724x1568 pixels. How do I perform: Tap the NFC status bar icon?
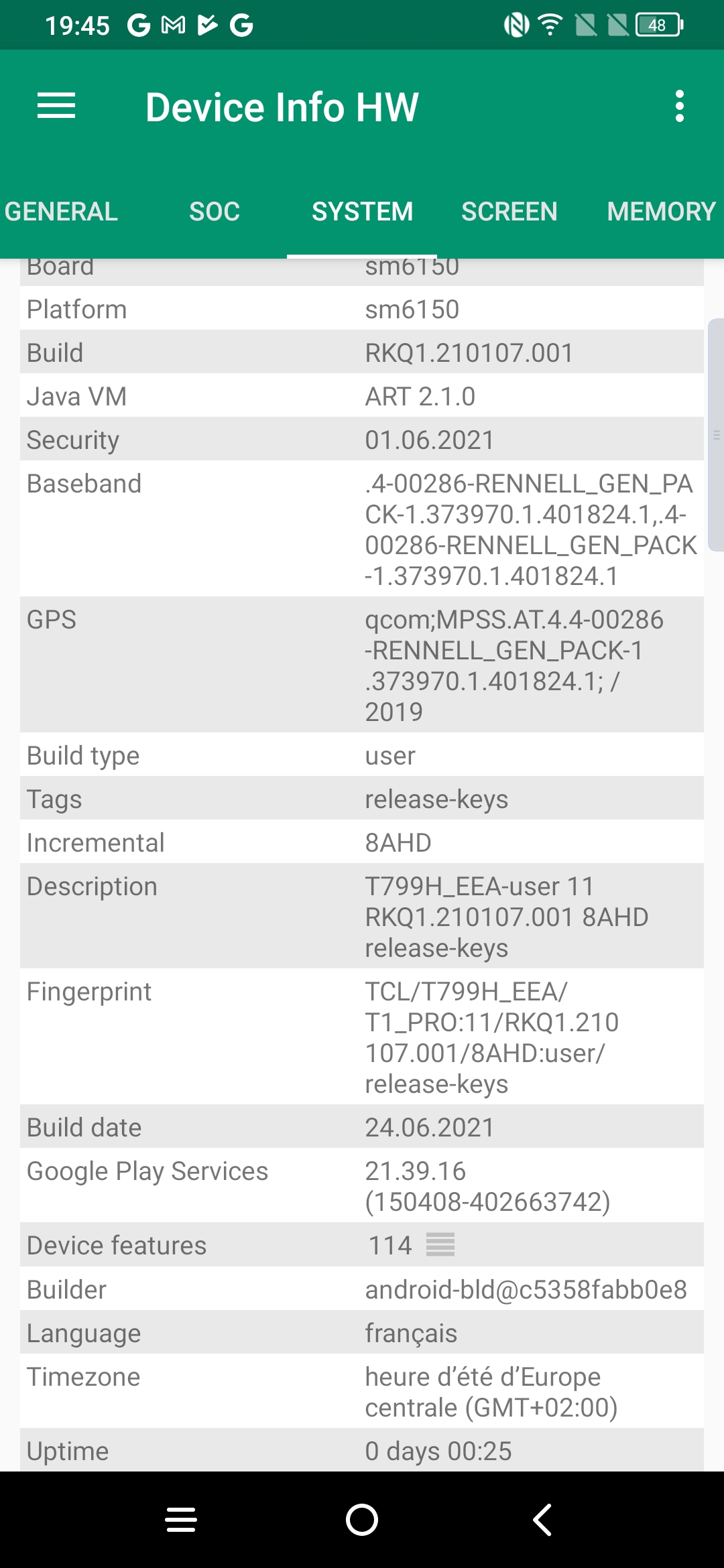click(x=516, y=25)
